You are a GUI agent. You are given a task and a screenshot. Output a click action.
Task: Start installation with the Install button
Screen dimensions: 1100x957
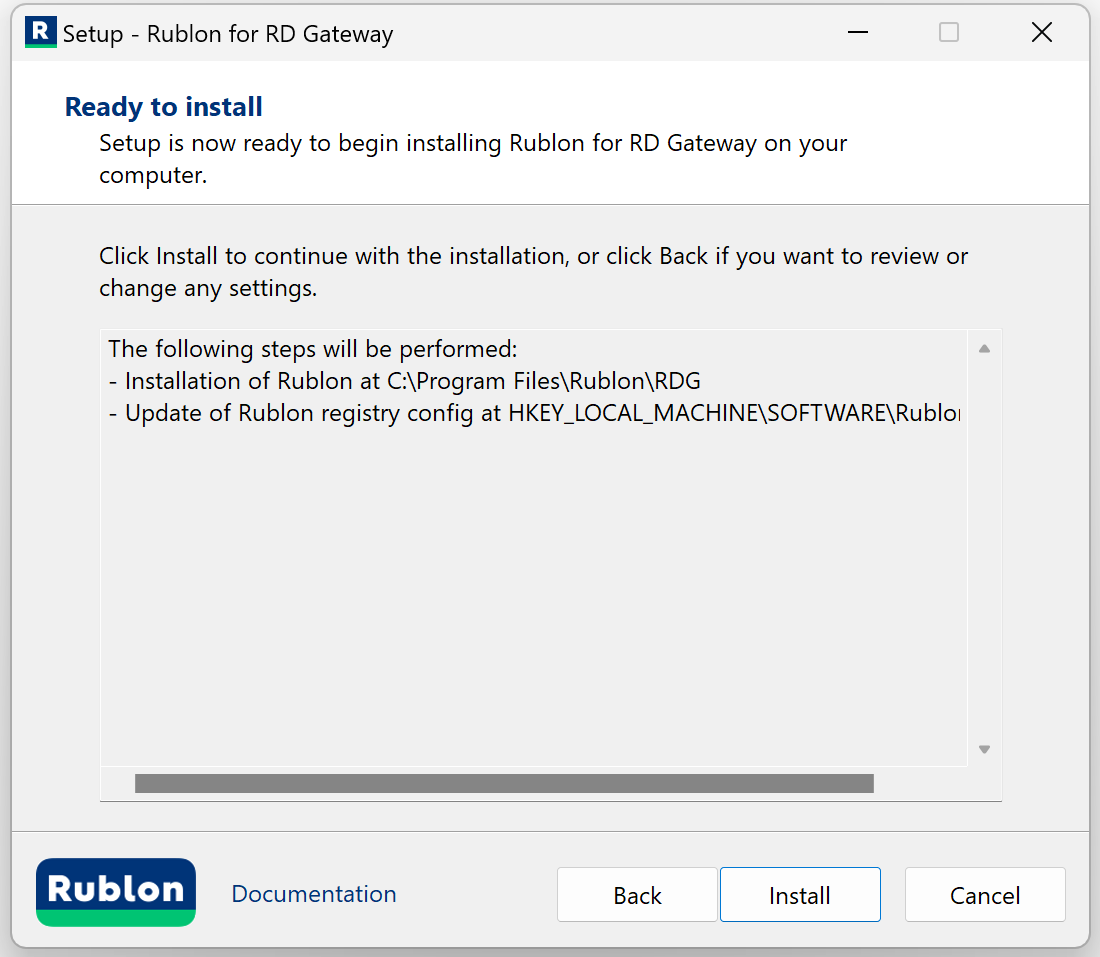pos(800,895)
